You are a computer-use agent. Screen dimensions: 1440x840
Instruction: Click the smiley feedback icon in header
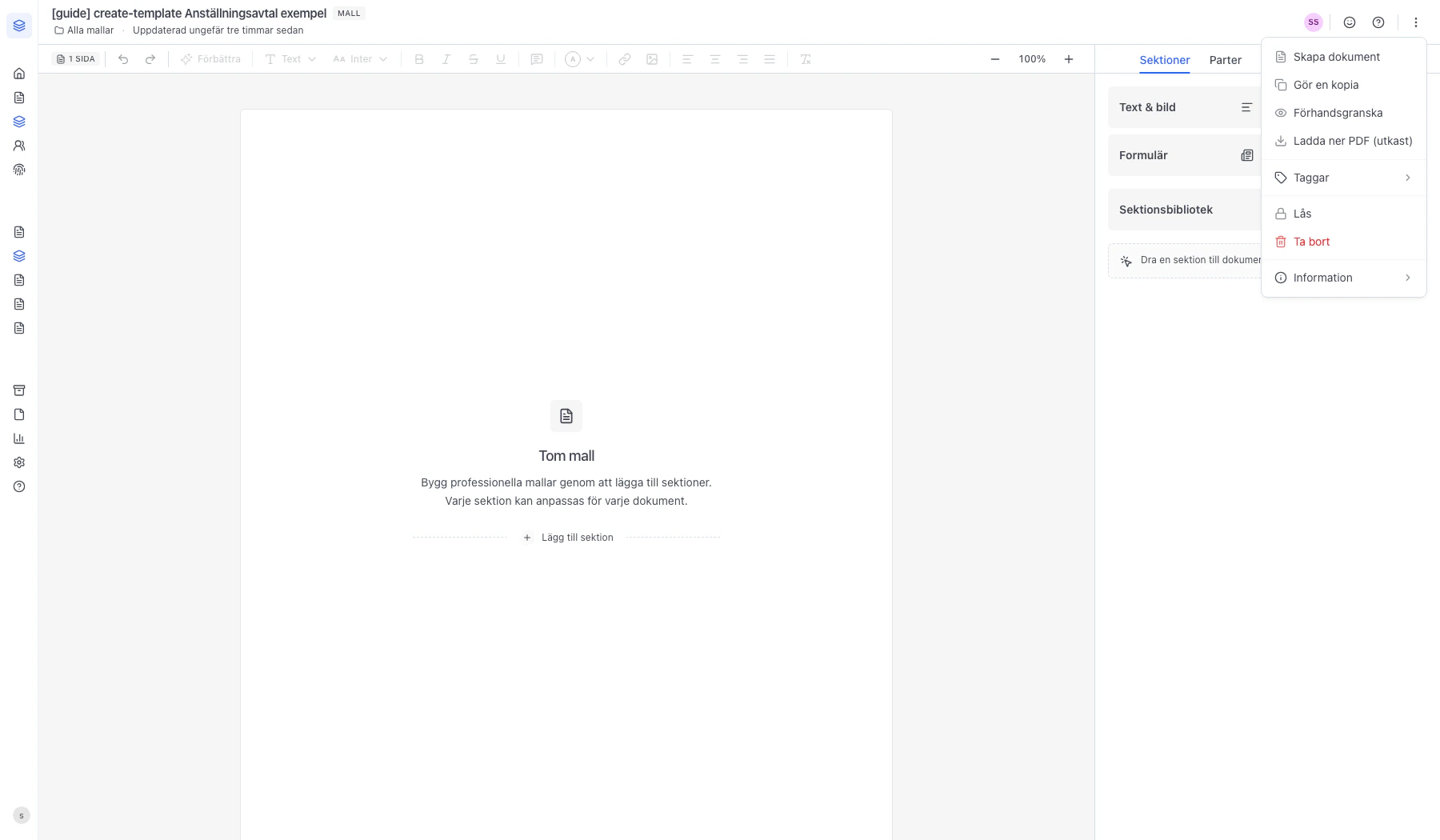coord(1350,22)
